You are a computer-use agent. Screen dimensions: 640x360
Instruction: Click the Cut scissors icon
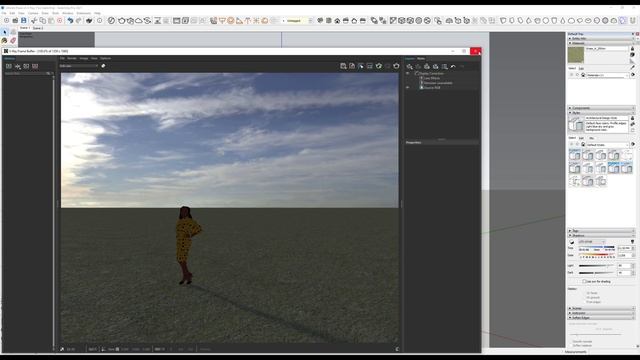coord(34,20)
